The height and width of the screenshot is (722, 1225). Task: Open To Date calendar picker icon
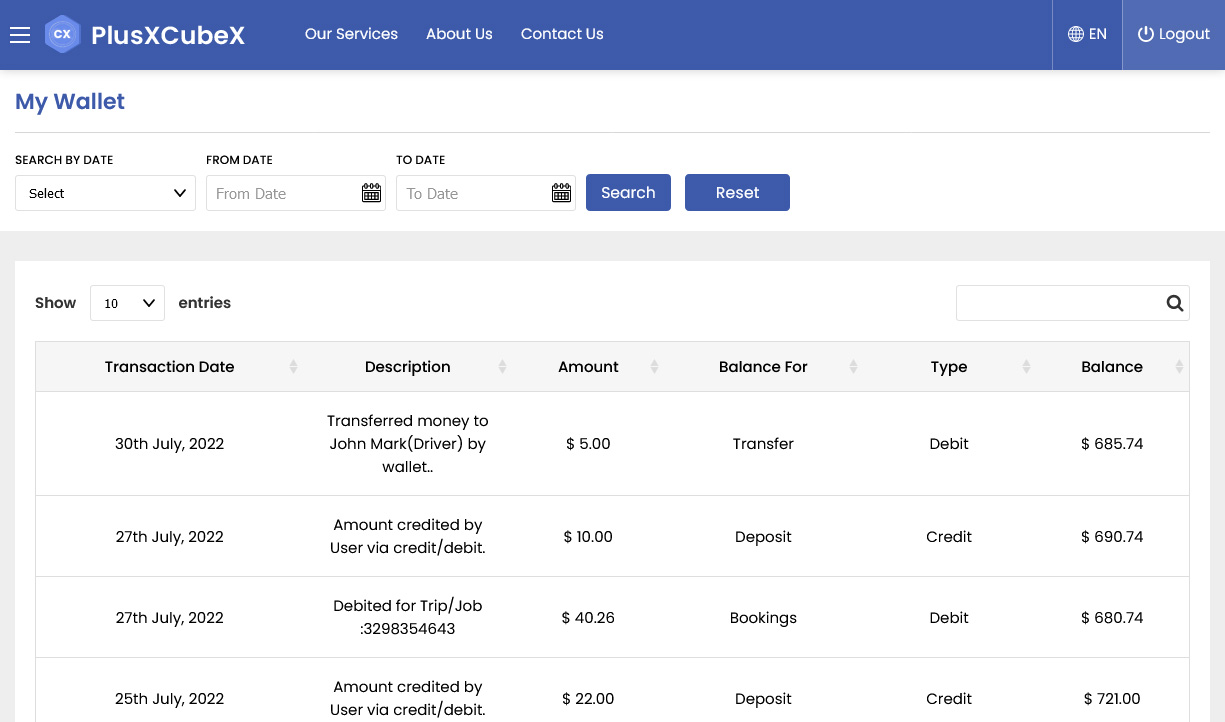click(x=561, y=193)
